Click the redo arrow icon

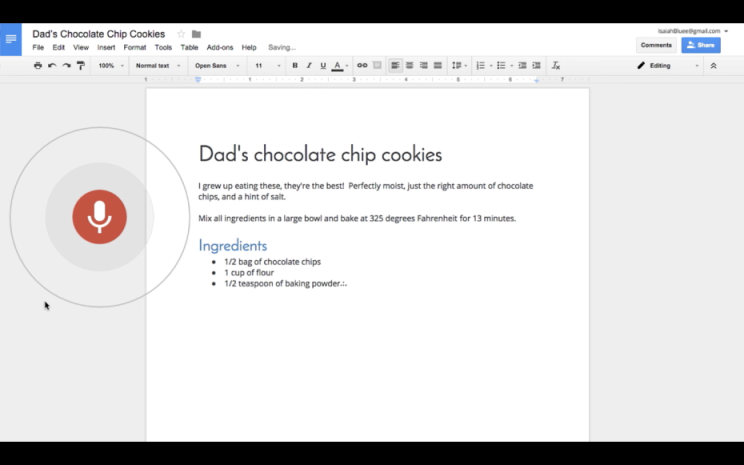[x=66, y=66]
